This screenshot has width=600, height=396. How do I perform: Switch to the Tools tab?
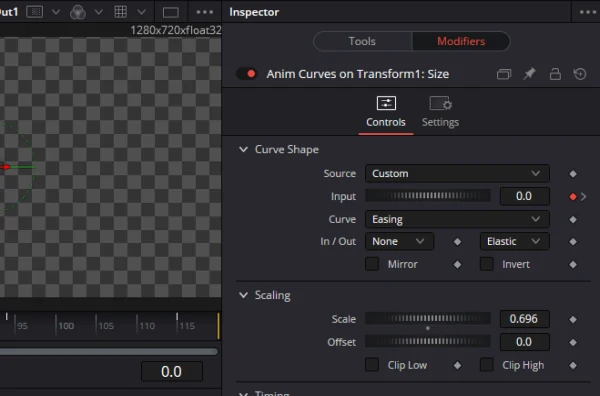pos(362,41)
